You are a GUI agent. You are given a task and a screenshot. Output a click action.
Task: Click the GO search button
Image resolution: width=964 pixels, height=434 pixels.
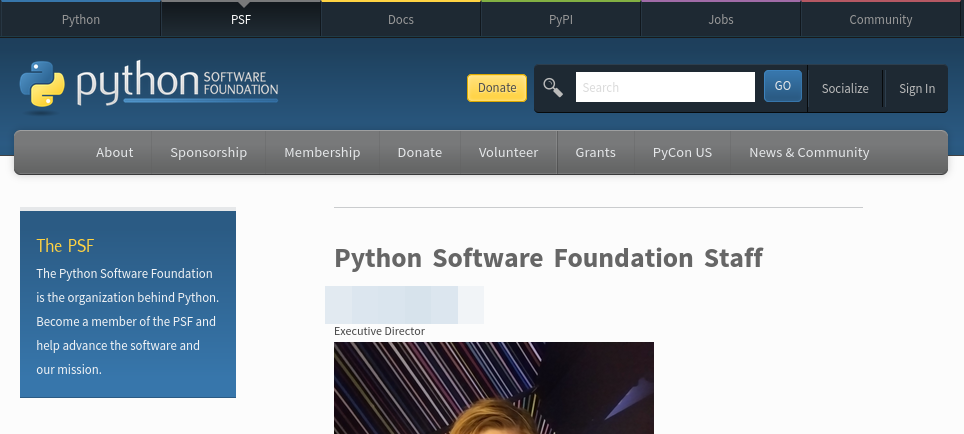(x=782, y=86)
